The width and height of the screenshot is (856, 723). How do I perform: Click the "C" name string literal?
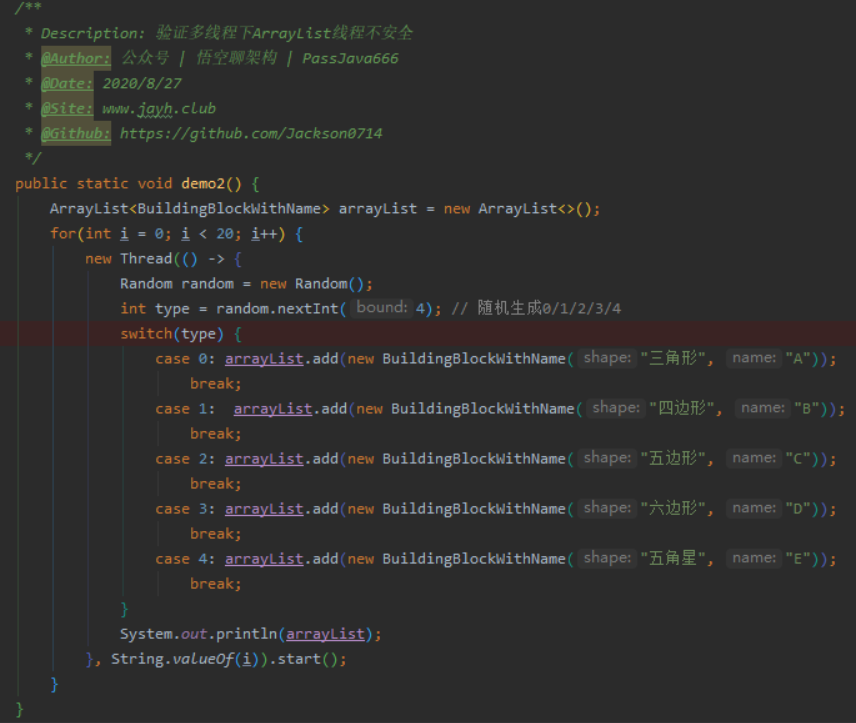(798, 459)
